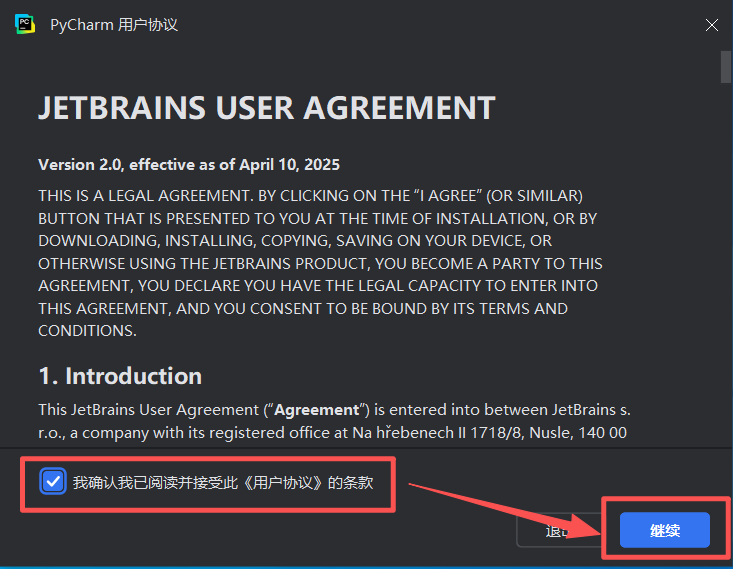Click the 'Version 2.0, effective as of April 10, 2025' line
Screen dimensions: 733x569
point(189,165)
